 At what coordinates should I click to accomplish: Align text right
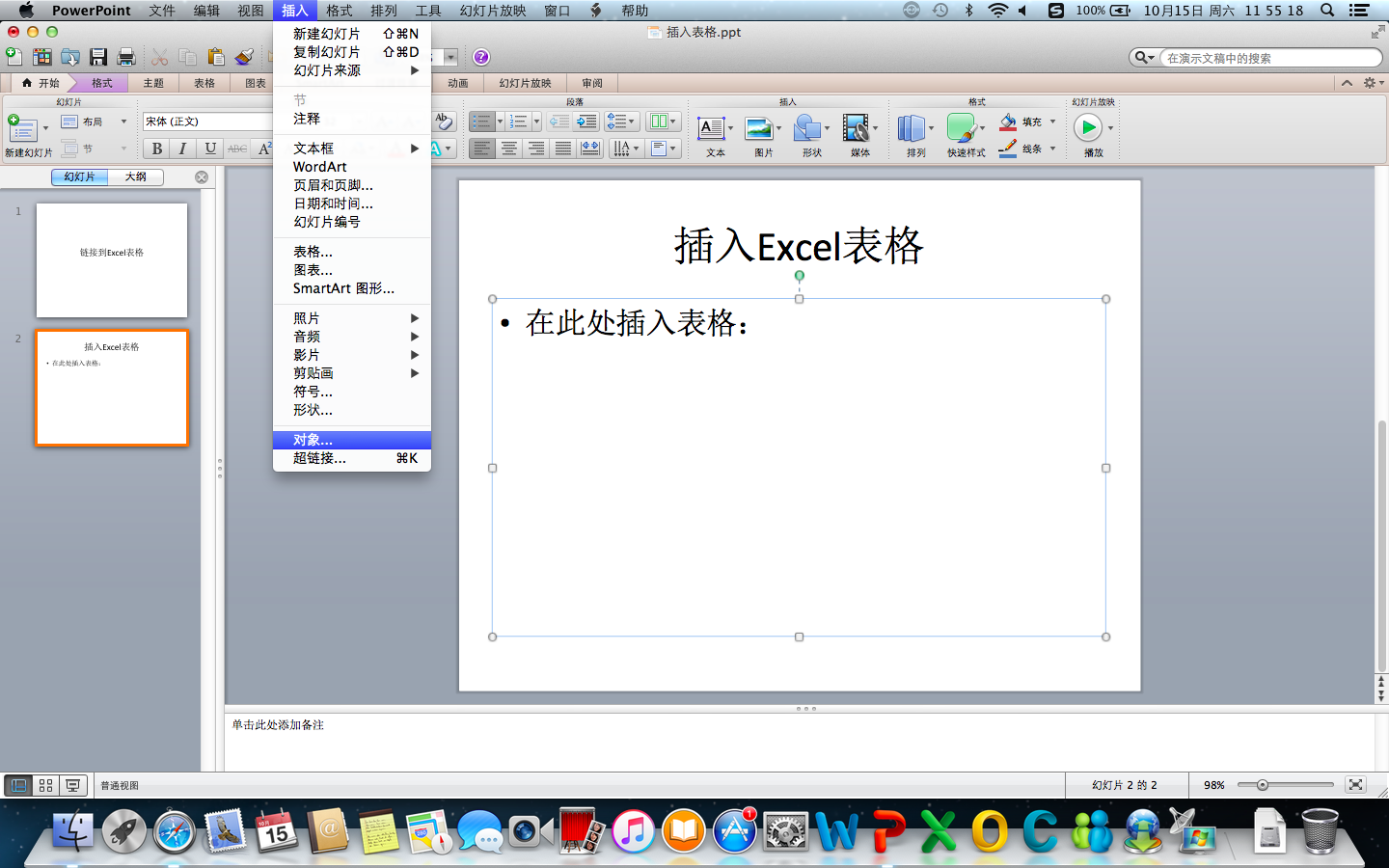(535, 149)
